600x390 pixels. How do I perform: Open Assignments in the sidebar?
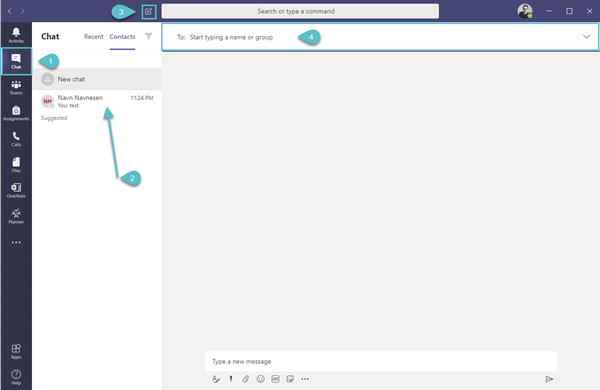pos(16,113)
